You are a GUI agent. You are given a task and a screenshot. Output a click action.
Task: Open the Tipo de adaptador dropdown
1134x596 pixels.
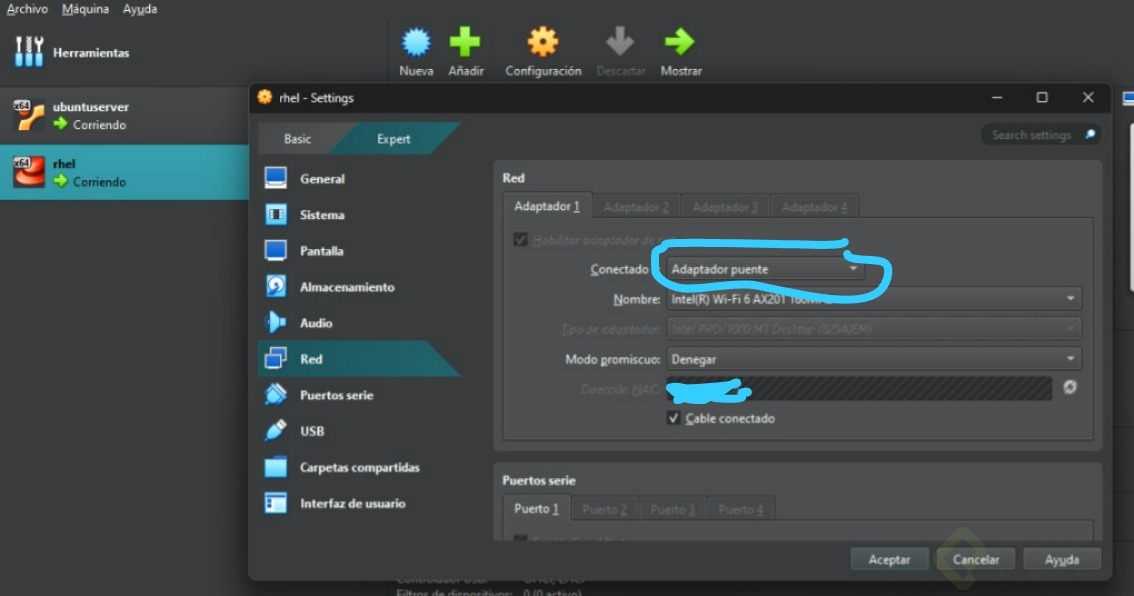pyautogui.click(x=874, y=329)
